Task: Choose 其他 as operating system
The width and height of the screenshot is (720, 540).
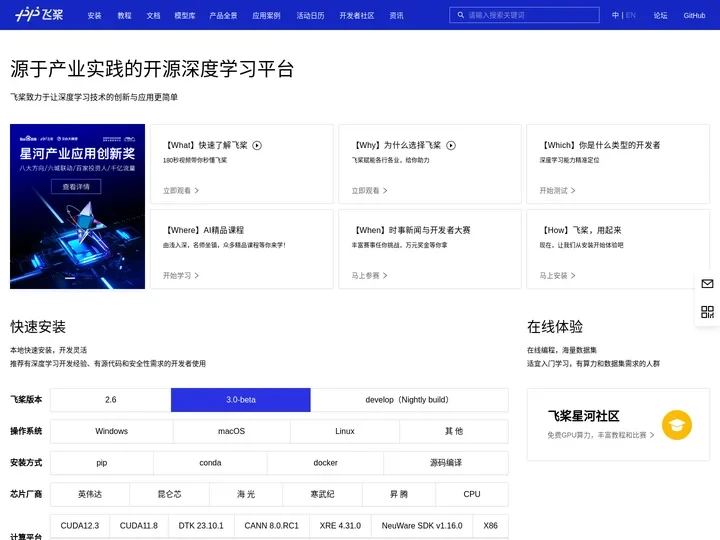Action: point(454,431)
